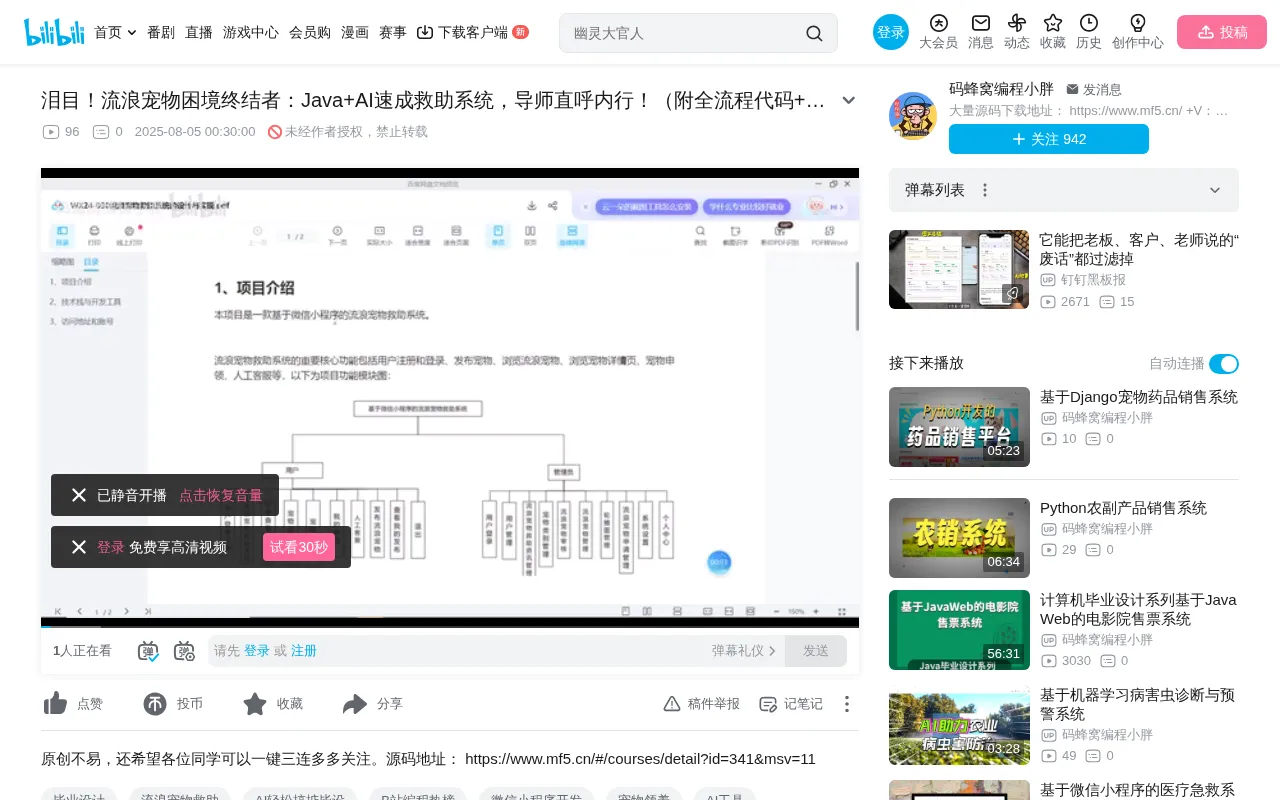Open 记笔记 note-taking tool

[791, 704]
